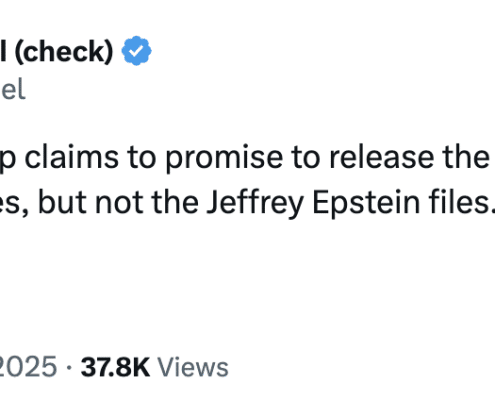Screen dimensions: 495x400
Task: Click the words 'but not' in the second line
Action: pyautogui.click(x=91, y=202)
